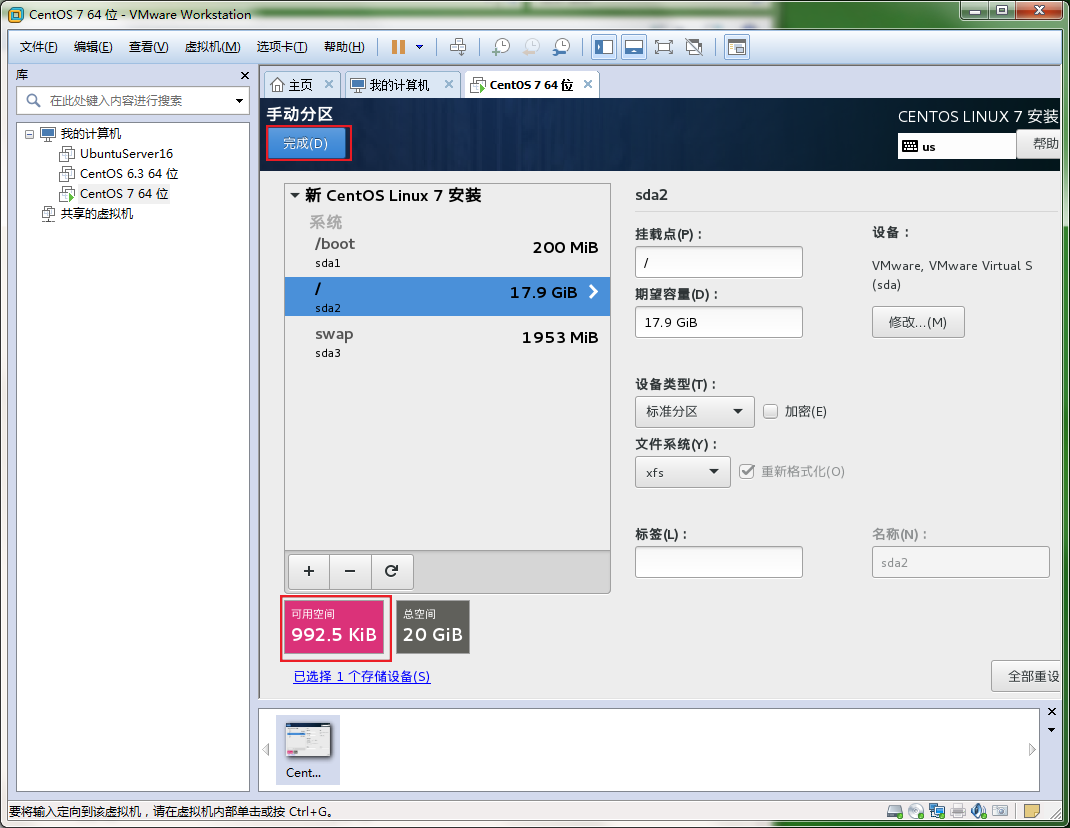This screenshot has height=828, width=1070.
Task: Toggle the 重新格式化(O) checkbox
Action: 747,472
